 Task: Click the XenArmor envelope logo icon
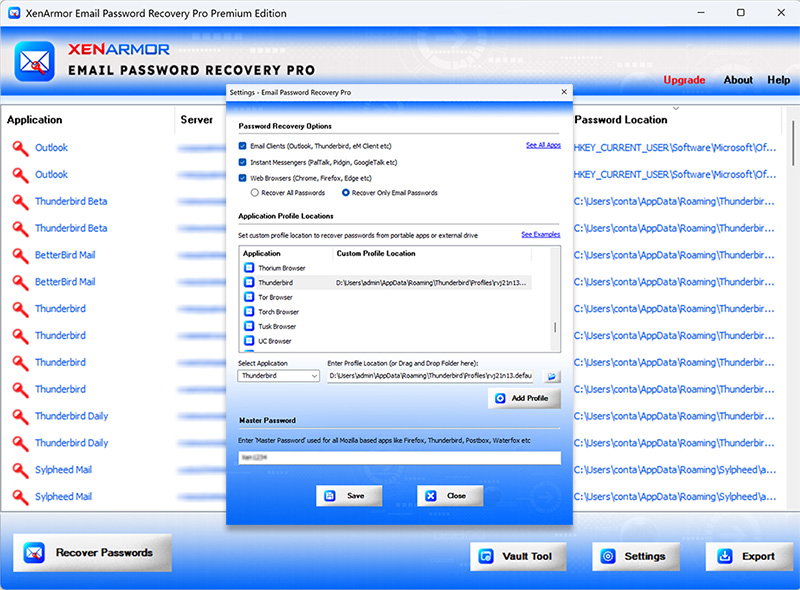click(x=35, y=62)
